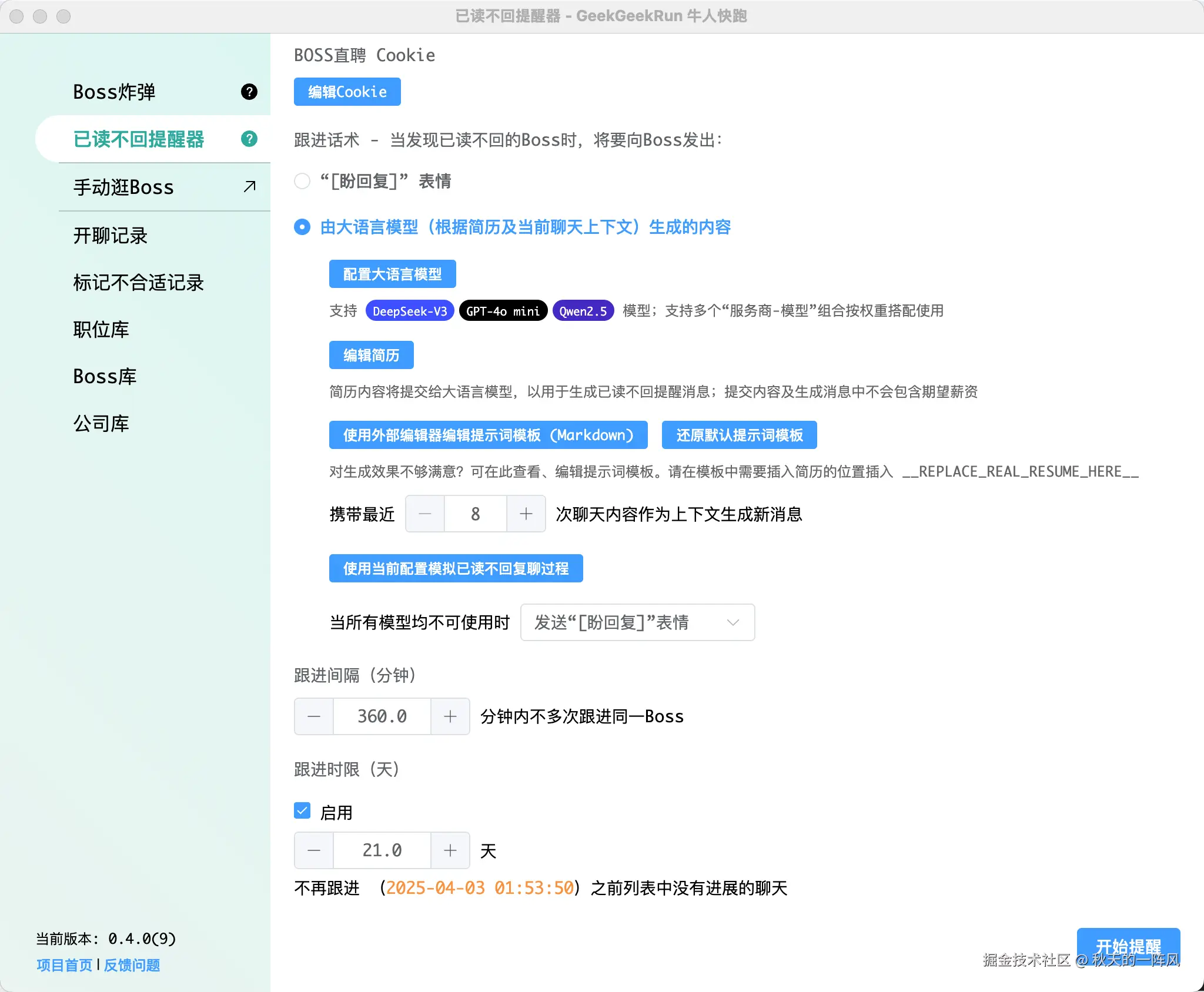The image size is (1204, 992).
Task: Decrease 跟进间隔 value with minus icon
Action: 313,716
